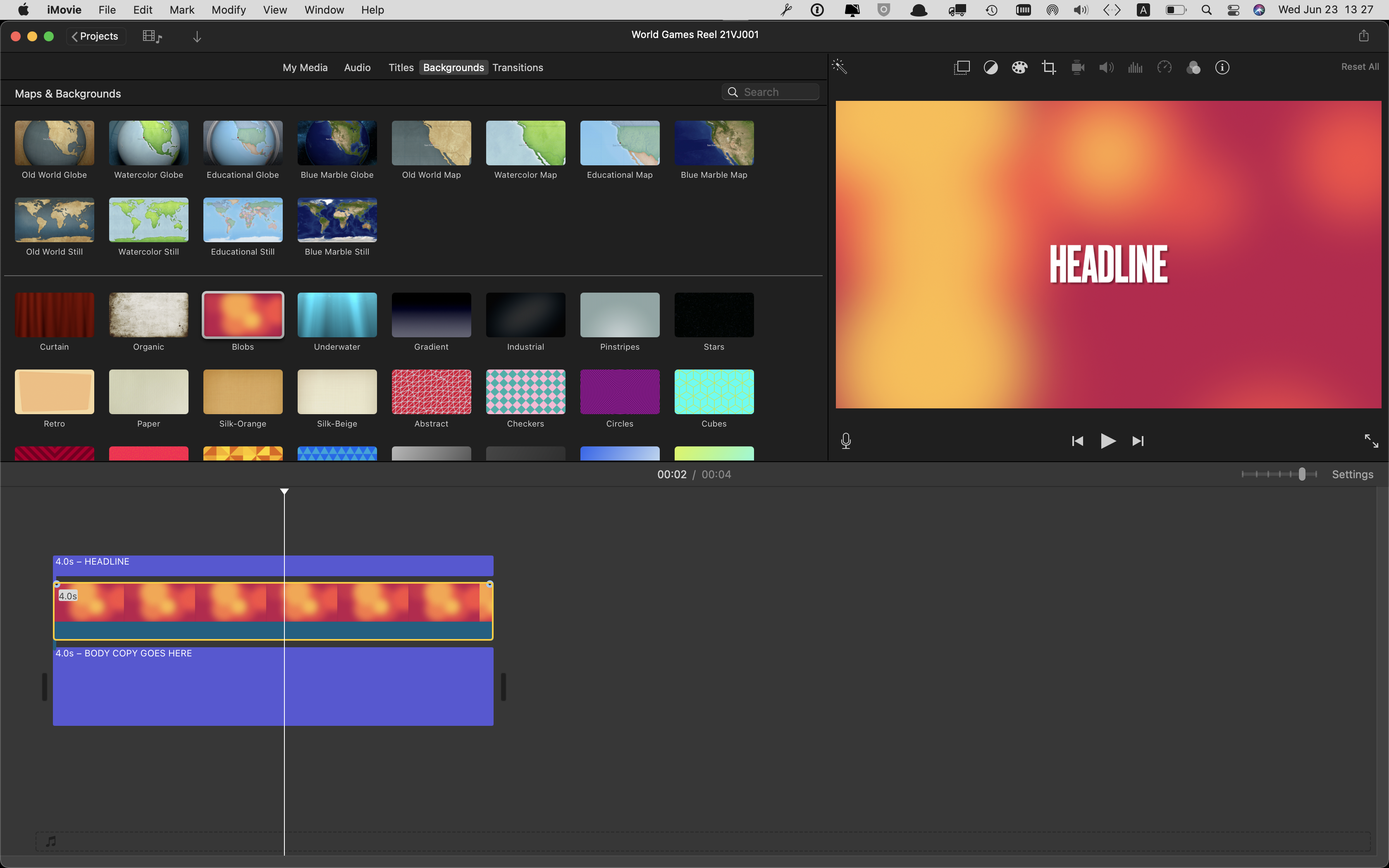Open the Noise Reduction and Equalizer icon

1135,68
